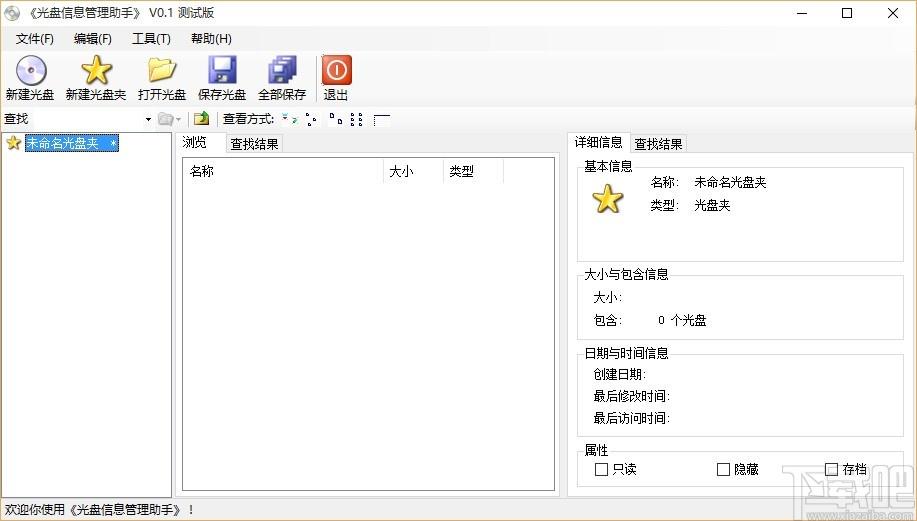This screenshot has height=521, width=917.
Task: Select the details view mode icon (last one)
Action: click(382, 119)
